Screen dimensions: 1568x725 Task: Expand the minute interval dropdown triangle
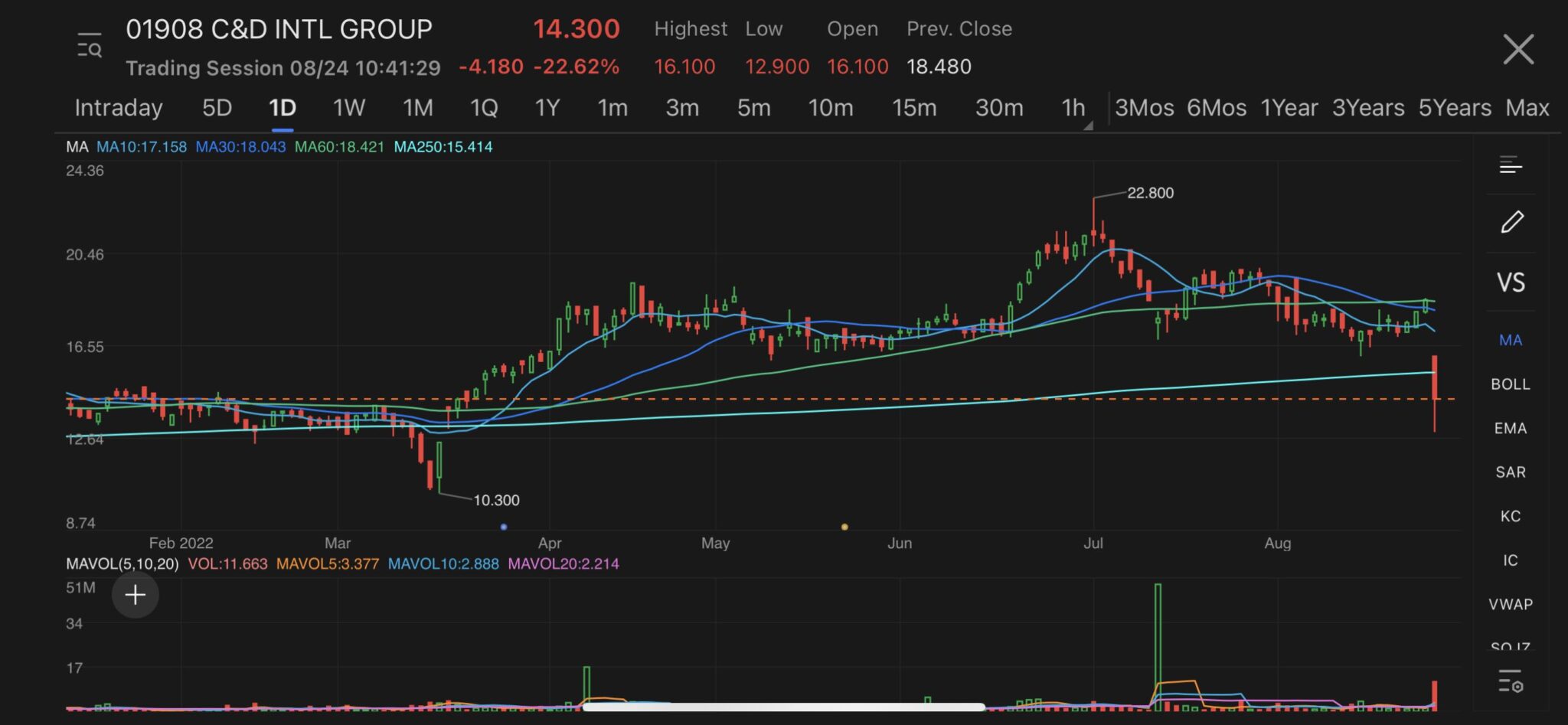(x=1087, y=125)
